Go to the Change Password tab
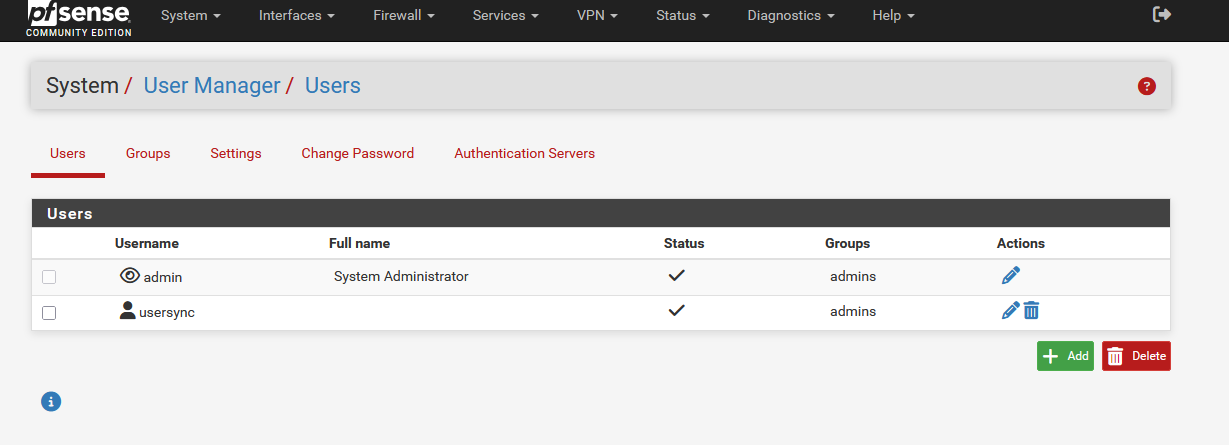The height and width of the screenshot is (445, 1229). tap(358, 154)
